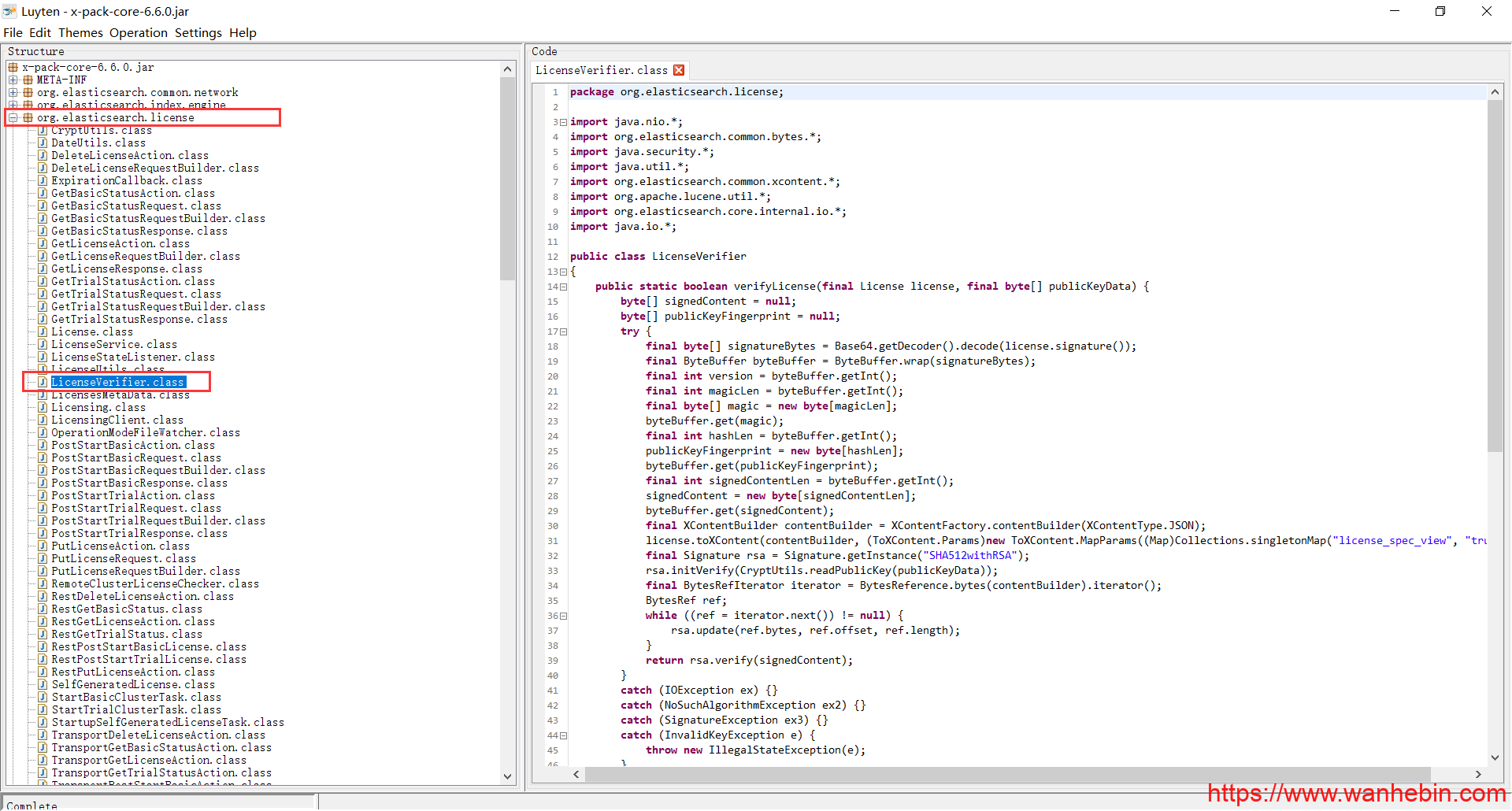This screenshot has width=1512, height=811.
Task: Select GetTrialStatusRequest.class in tree
Action: 136,294
